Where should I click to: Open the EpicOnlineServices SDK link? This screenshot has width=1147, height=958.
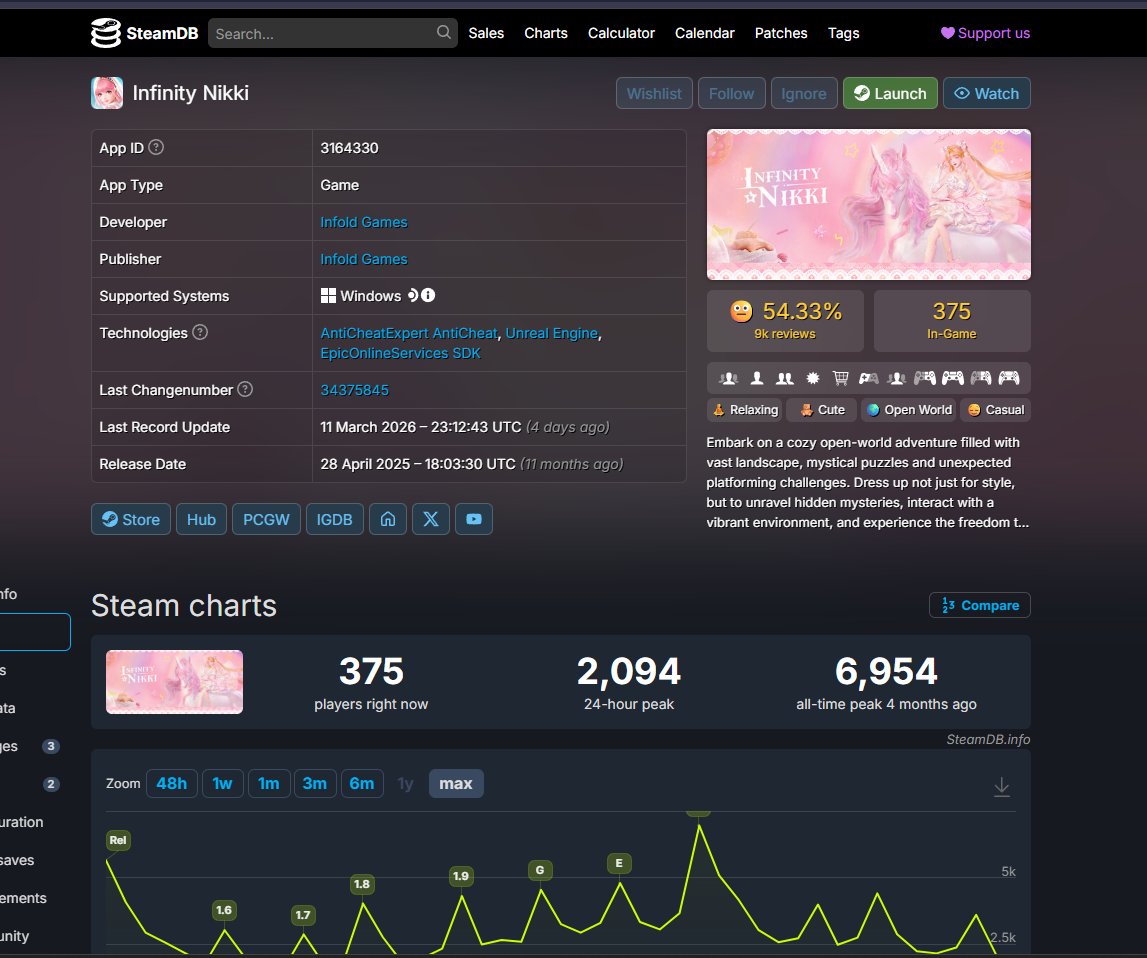tap(400, 353)
